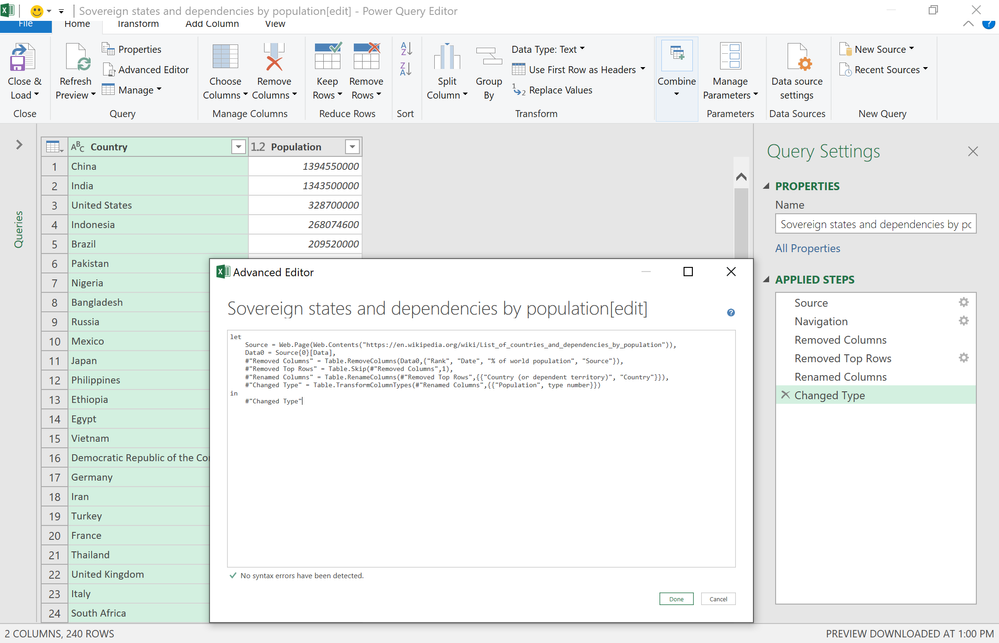Click the Remove Columns icon
999x643 pixels.
(x=272, y=59)
